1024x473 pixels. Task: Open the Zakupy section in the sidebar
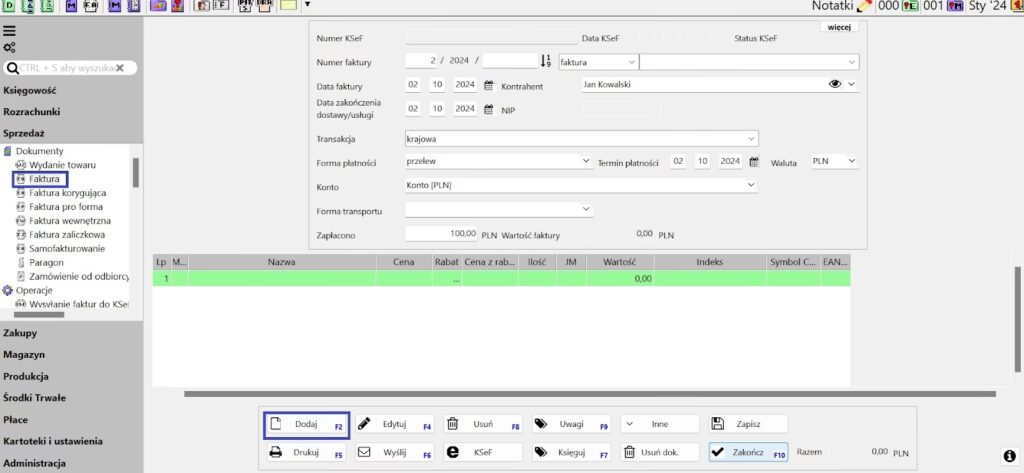(x=20, y=332)
